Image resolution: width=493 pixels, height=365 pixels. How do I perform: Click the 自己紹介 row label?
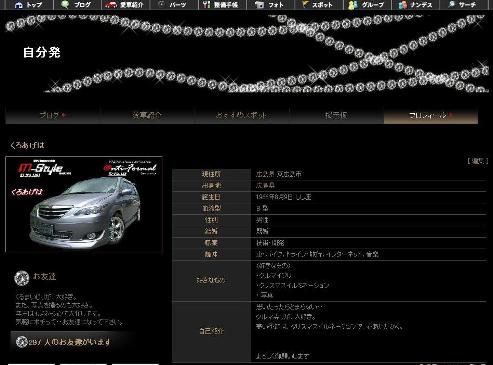(211, 331)
